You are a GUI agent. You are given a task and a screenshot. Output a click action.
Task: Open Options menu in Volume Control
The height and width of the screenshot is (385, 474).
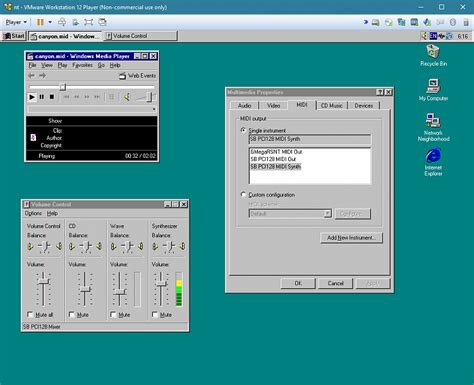click(33, 213)
